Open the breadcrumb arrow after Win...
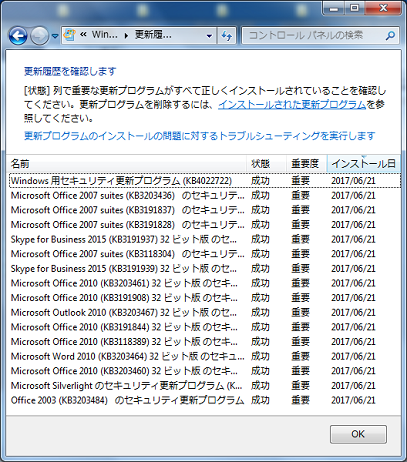Screen dimensions: 407x462 tap(126, 35)
